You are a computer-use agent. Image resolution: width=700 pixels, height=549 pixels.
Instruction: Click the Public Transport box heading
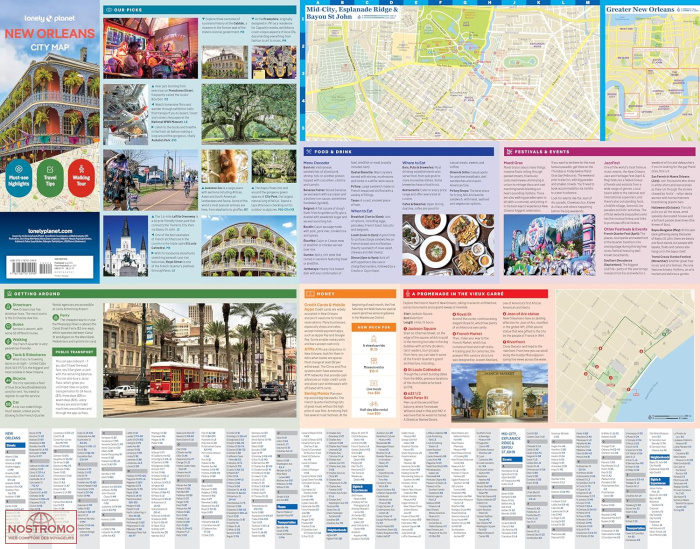point(74,352)
